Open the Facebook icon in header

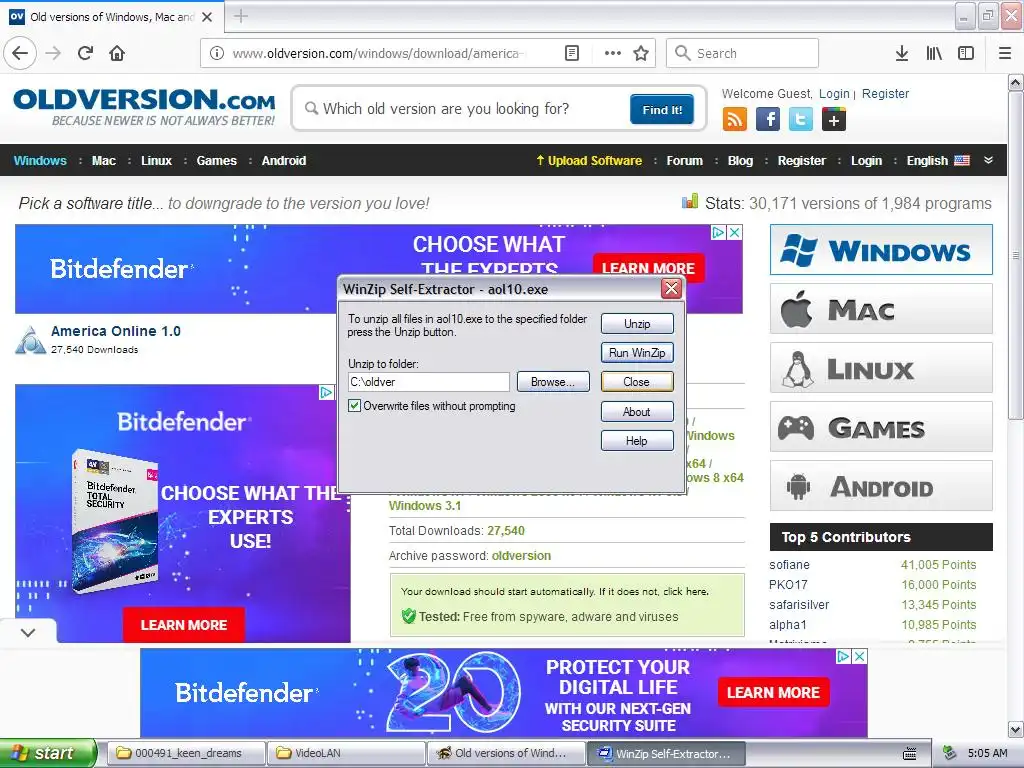tap(768, 120)
